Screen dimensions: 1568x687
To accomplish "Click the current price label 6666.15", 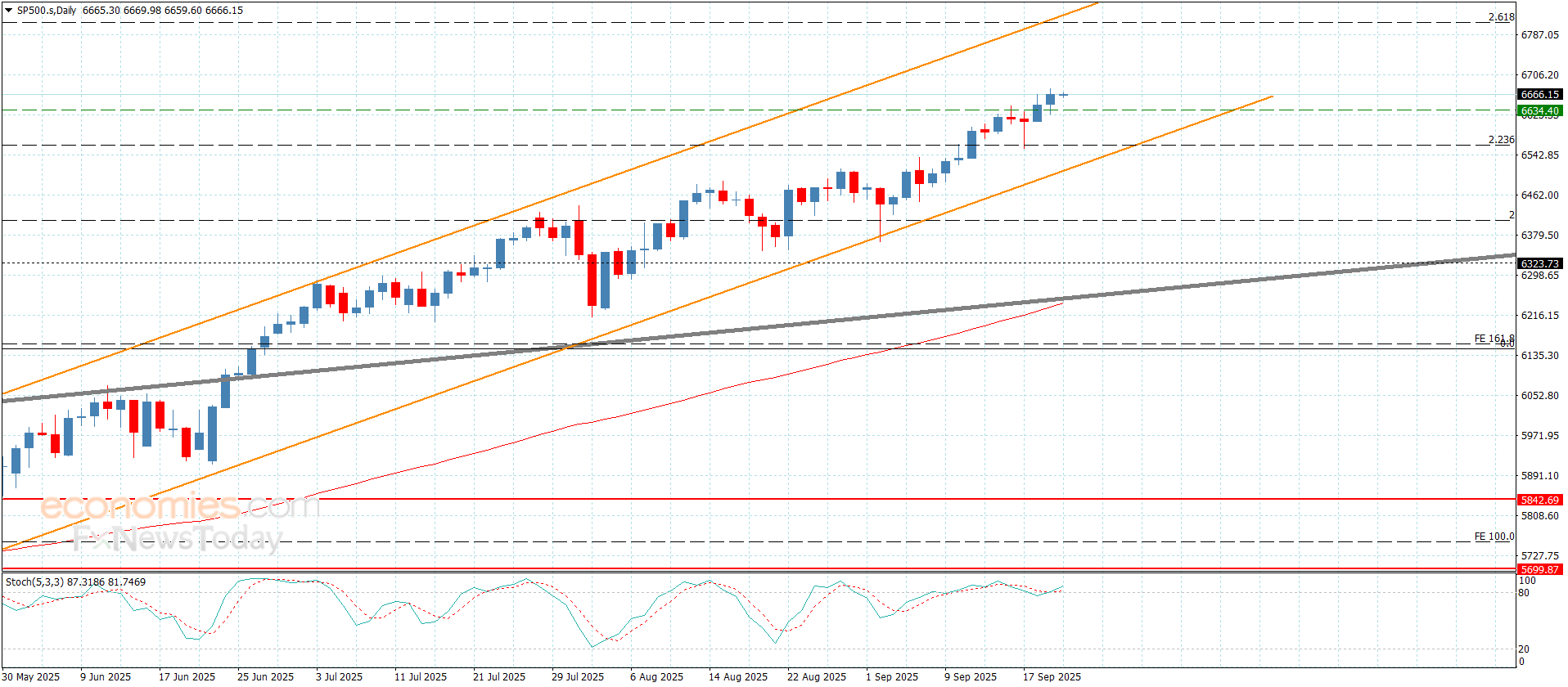I will point(1539,95).
